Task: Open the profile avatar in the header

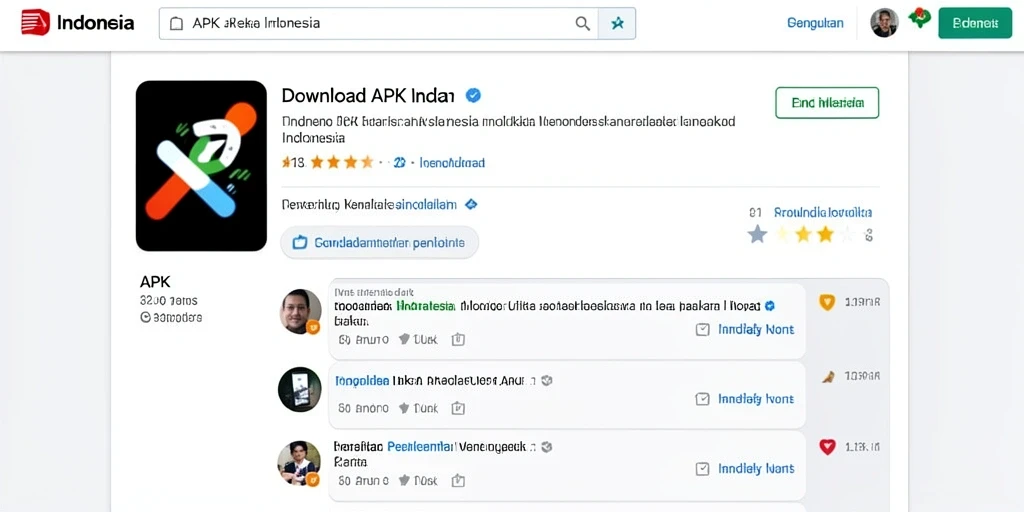Action: 884,23
